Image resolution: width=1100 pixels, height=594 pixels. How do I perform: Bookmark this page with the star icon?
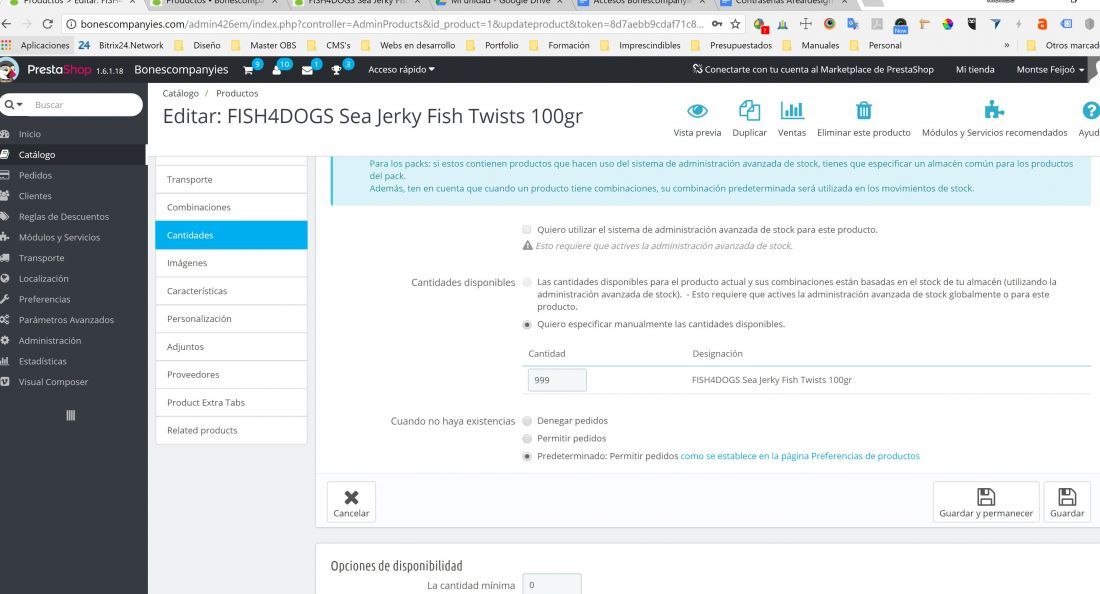tap(735, 24)
